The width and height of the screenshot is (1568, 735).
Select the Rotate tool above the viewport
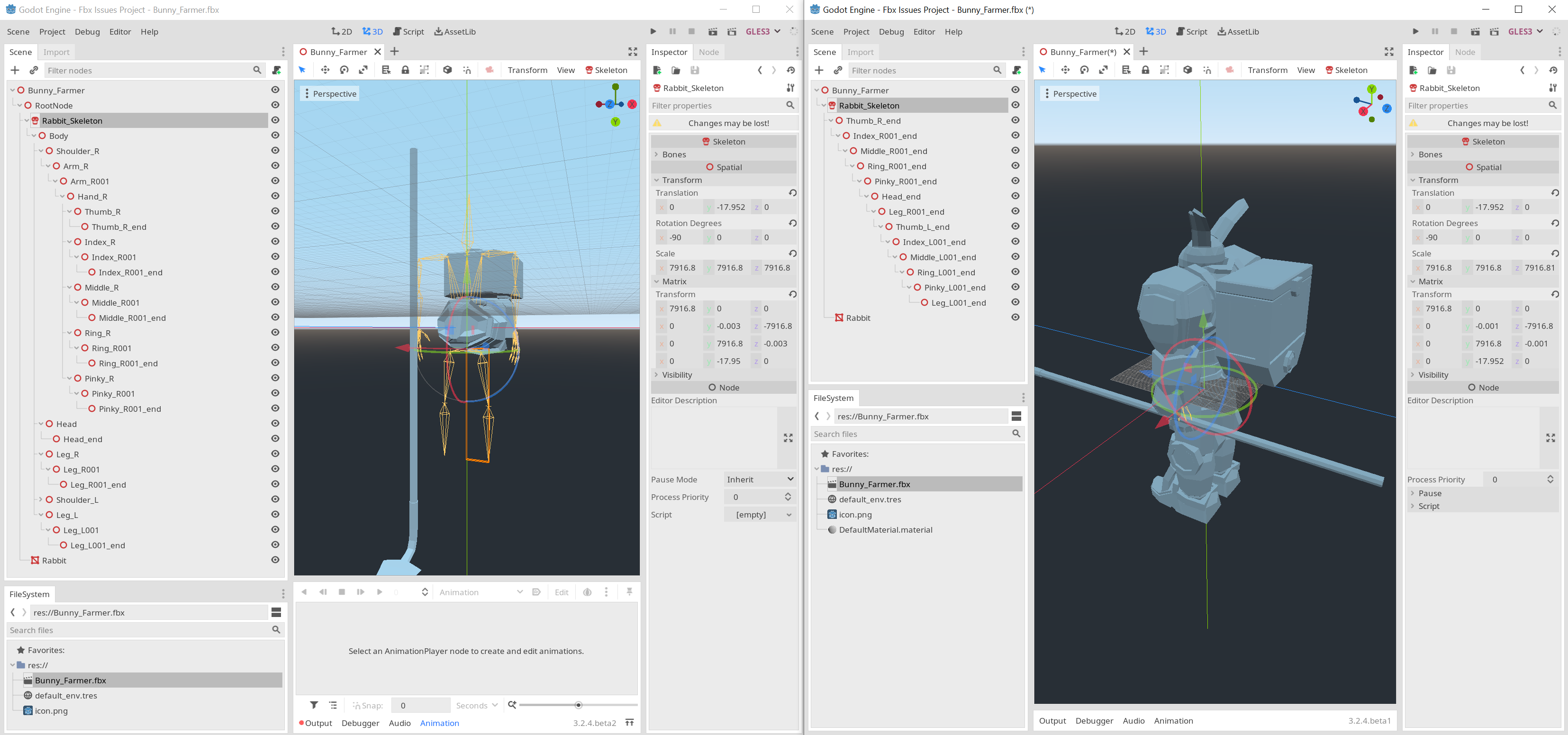coord(344,69)
